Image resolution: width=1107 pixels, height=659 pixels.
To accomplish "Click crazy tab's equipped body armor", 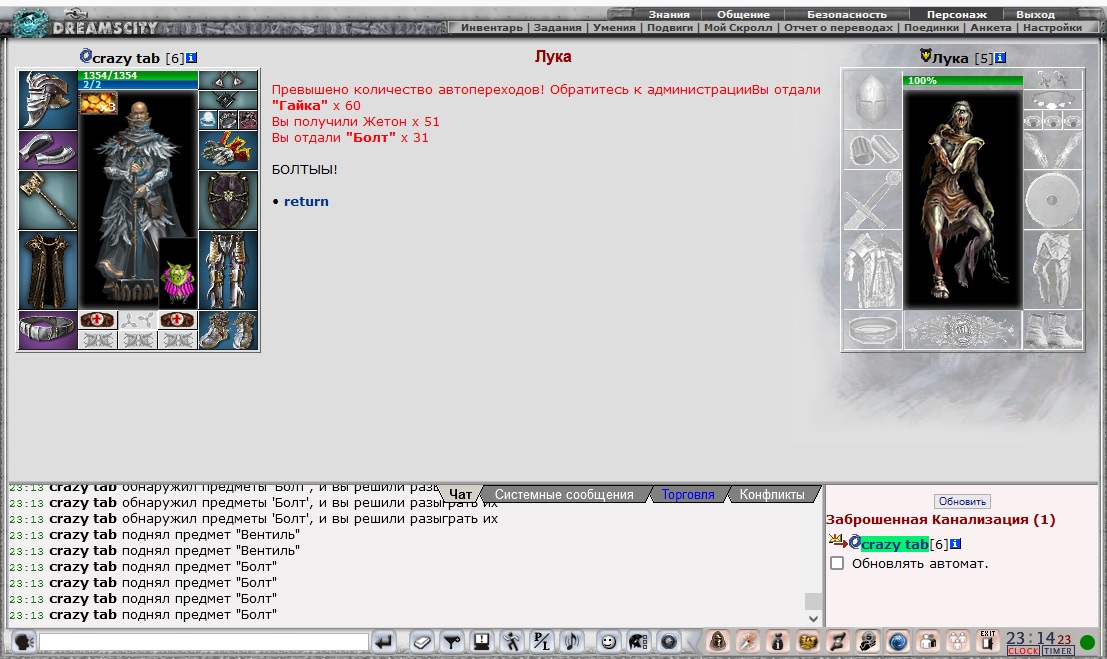I will tap(48, 271).
